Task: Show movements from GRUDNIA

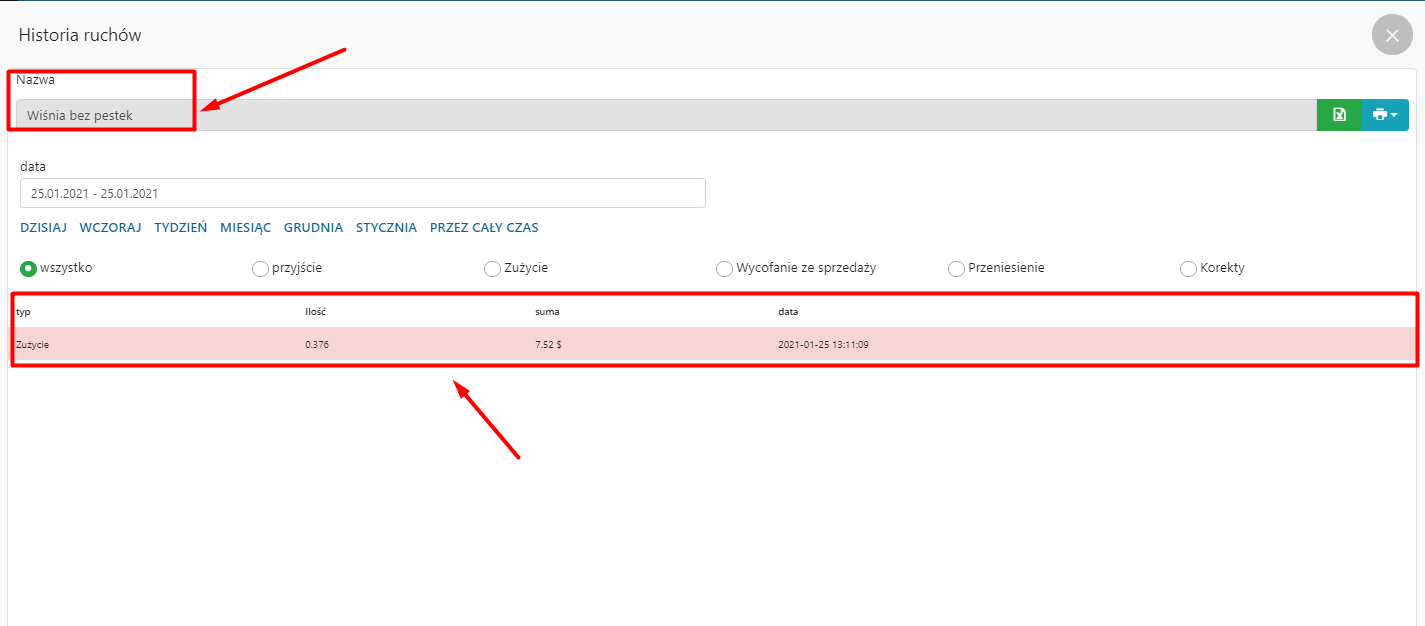Action: pyautogui.click(x=313, y=228)
